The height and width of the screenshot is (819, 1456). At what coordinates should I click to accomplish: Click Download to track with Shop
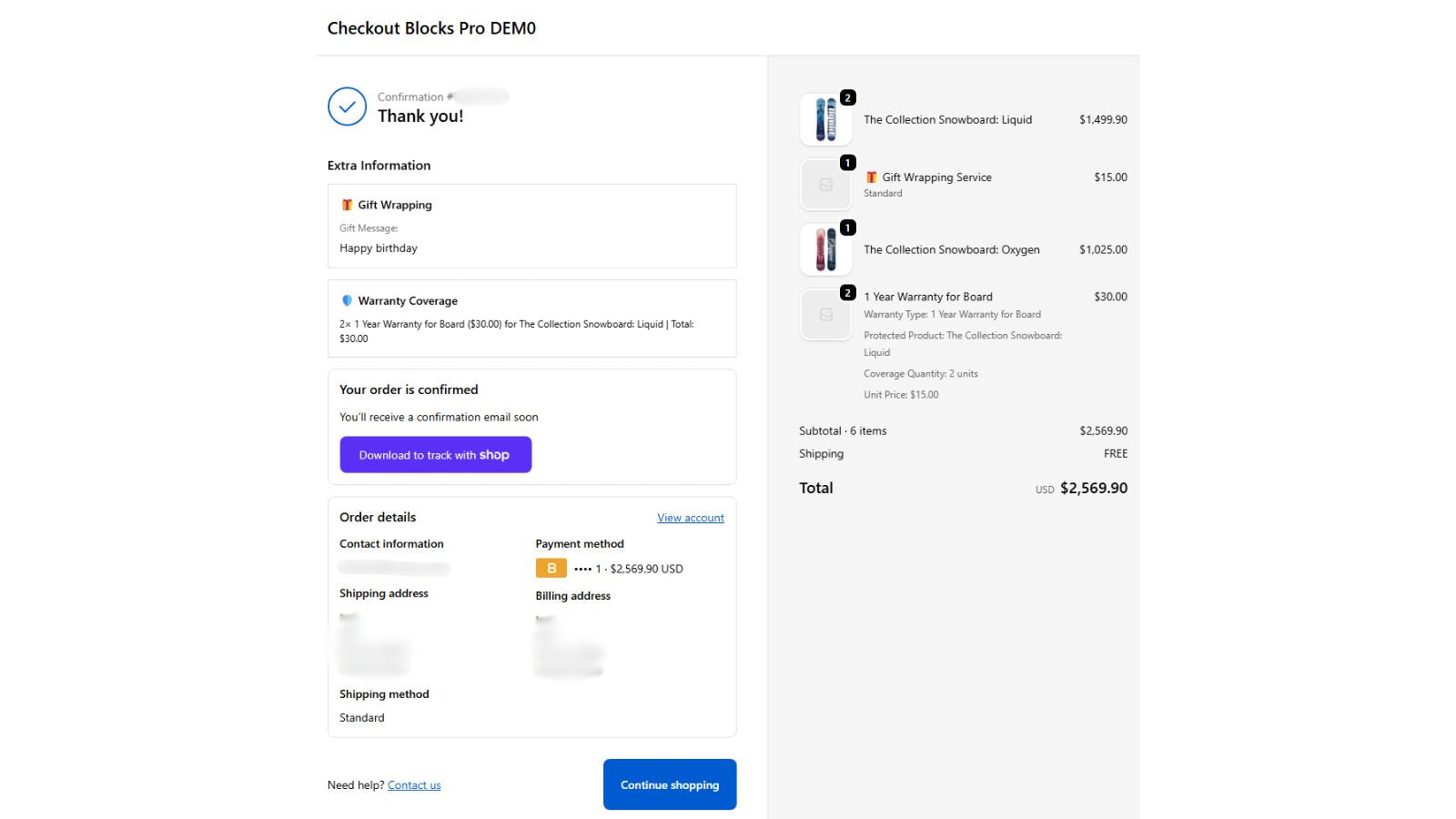[435, 454]
